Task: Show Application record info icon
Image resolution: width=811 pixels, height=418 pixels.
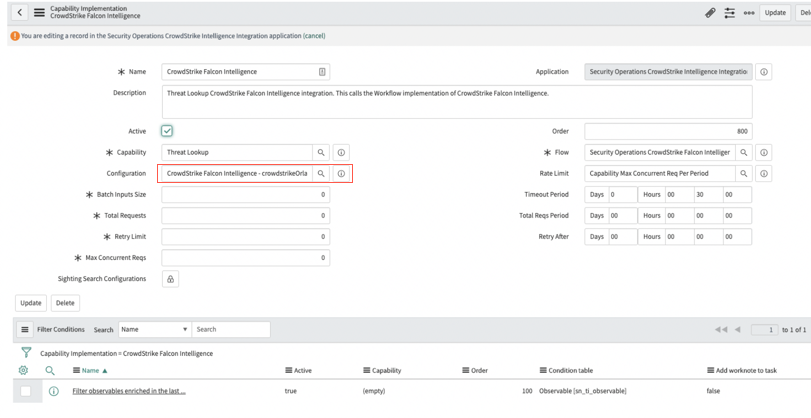Action: point(763,72)
